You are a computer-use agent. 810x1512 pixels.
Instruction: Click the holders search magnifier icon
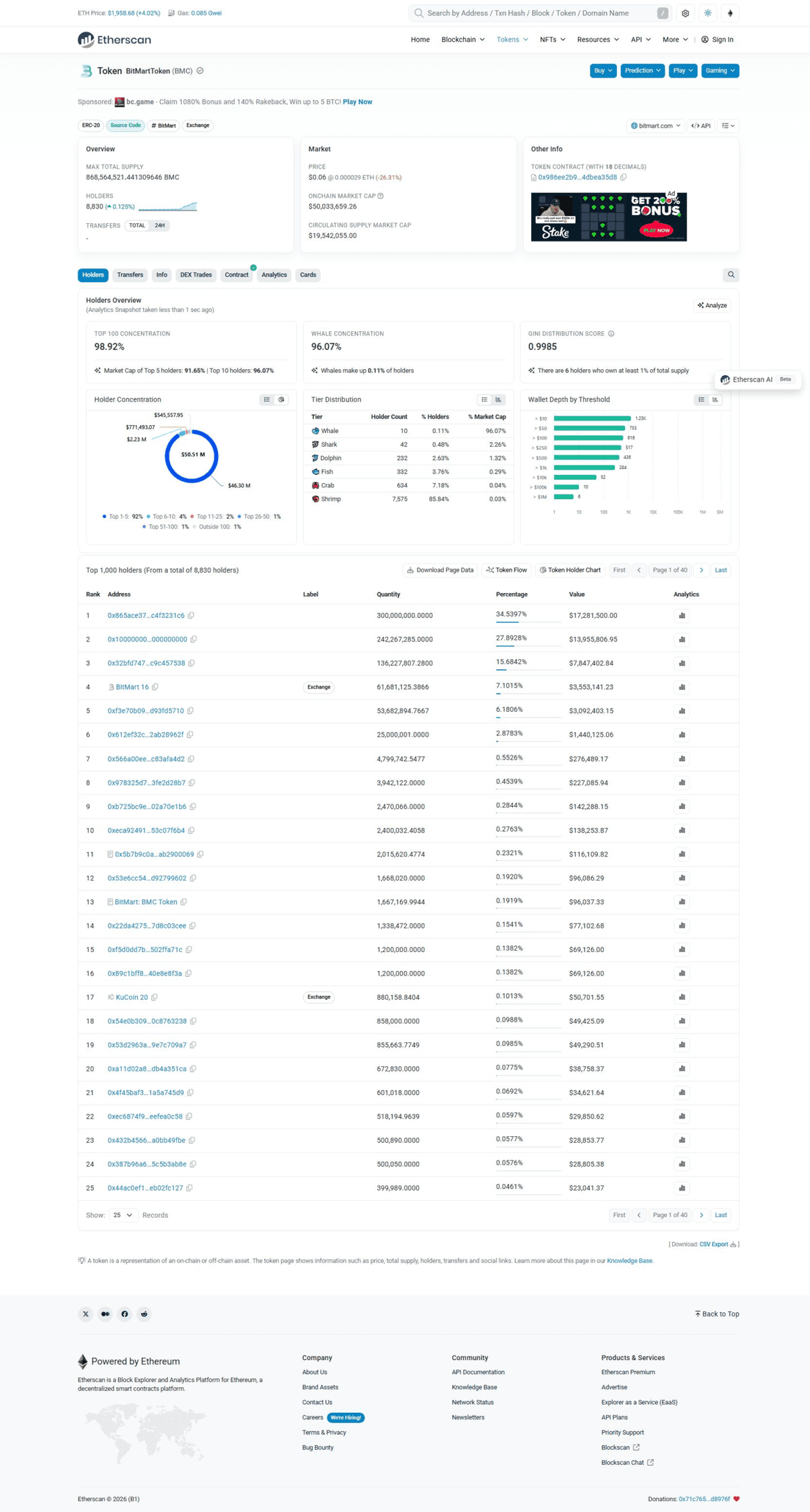click(731, 275)
